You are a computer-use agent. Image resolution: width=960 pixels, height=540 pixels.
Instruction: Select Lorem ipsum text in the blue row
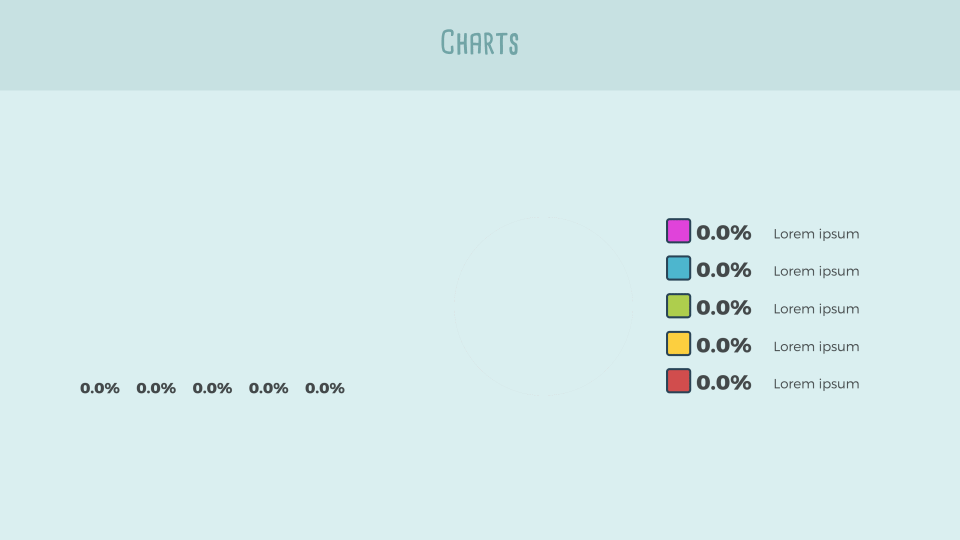coord(816,271)
